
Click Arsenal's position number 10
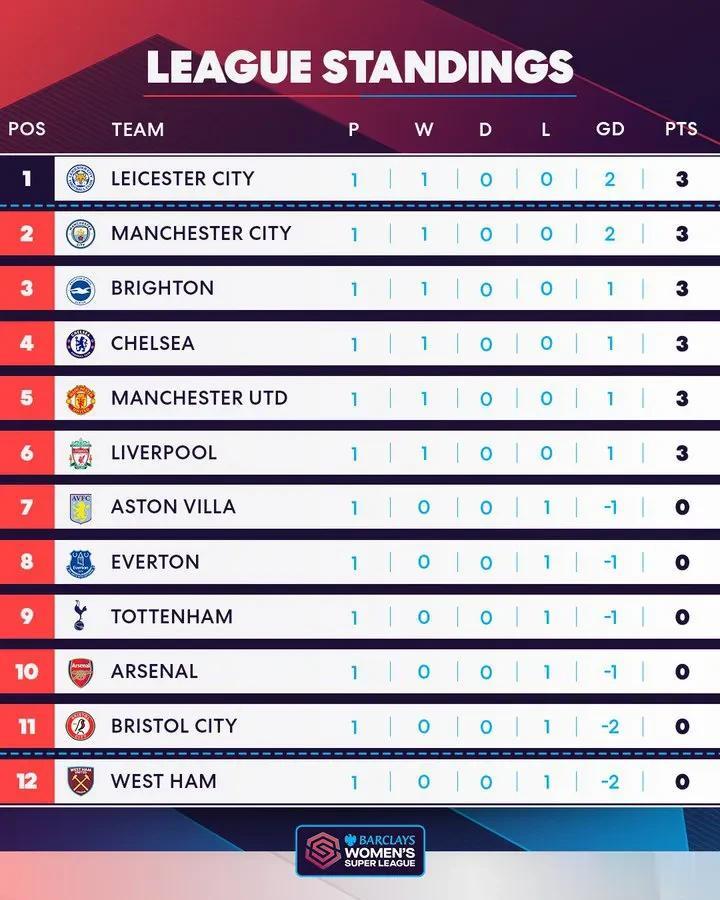coord(26,672)
